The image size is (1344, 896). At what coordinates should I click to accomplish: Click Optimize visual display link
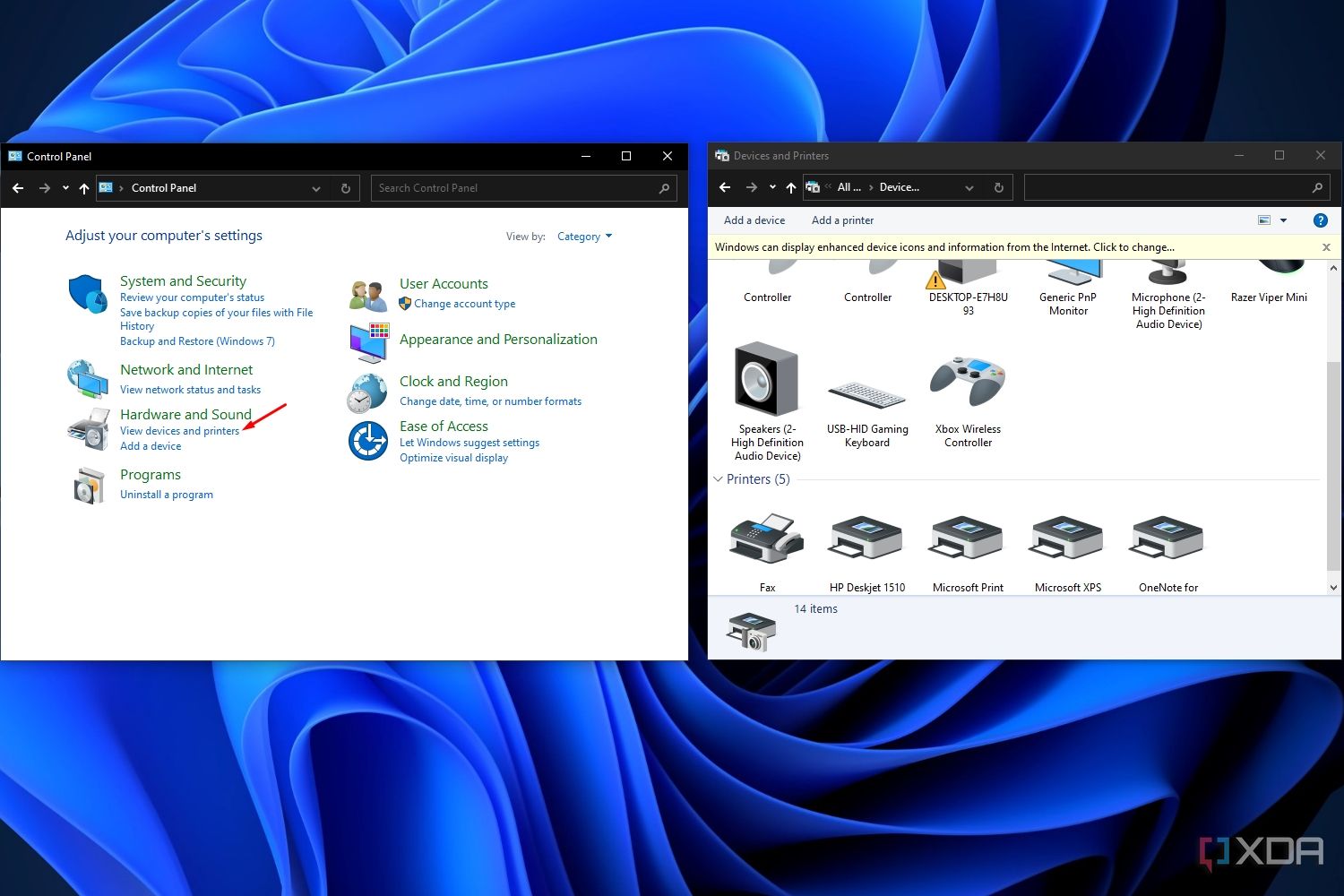point(453,458)
